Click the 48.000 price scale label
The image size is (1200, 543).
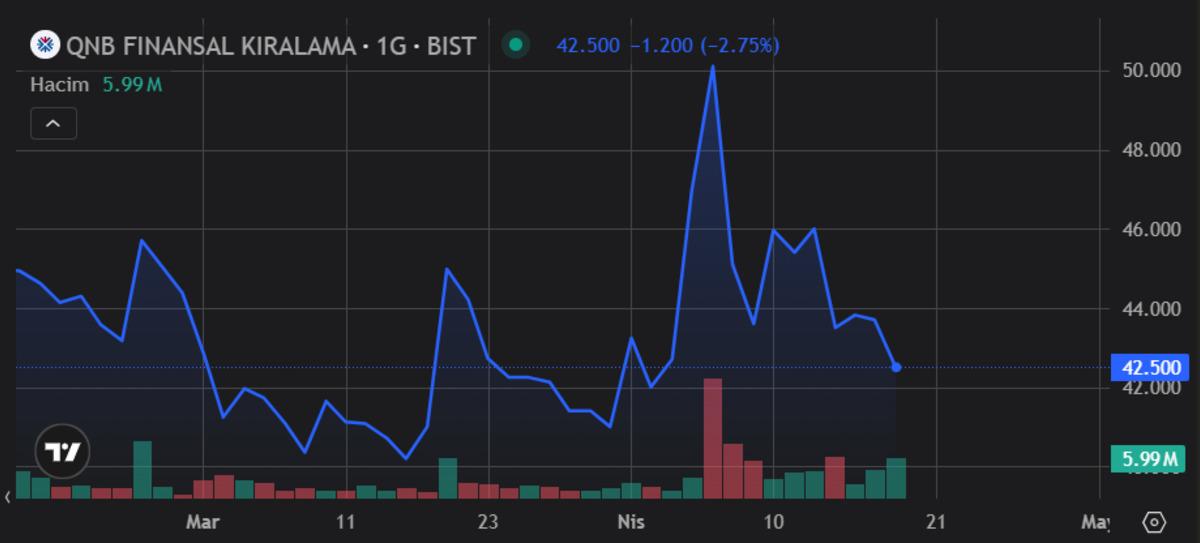tap(1151, 151)
